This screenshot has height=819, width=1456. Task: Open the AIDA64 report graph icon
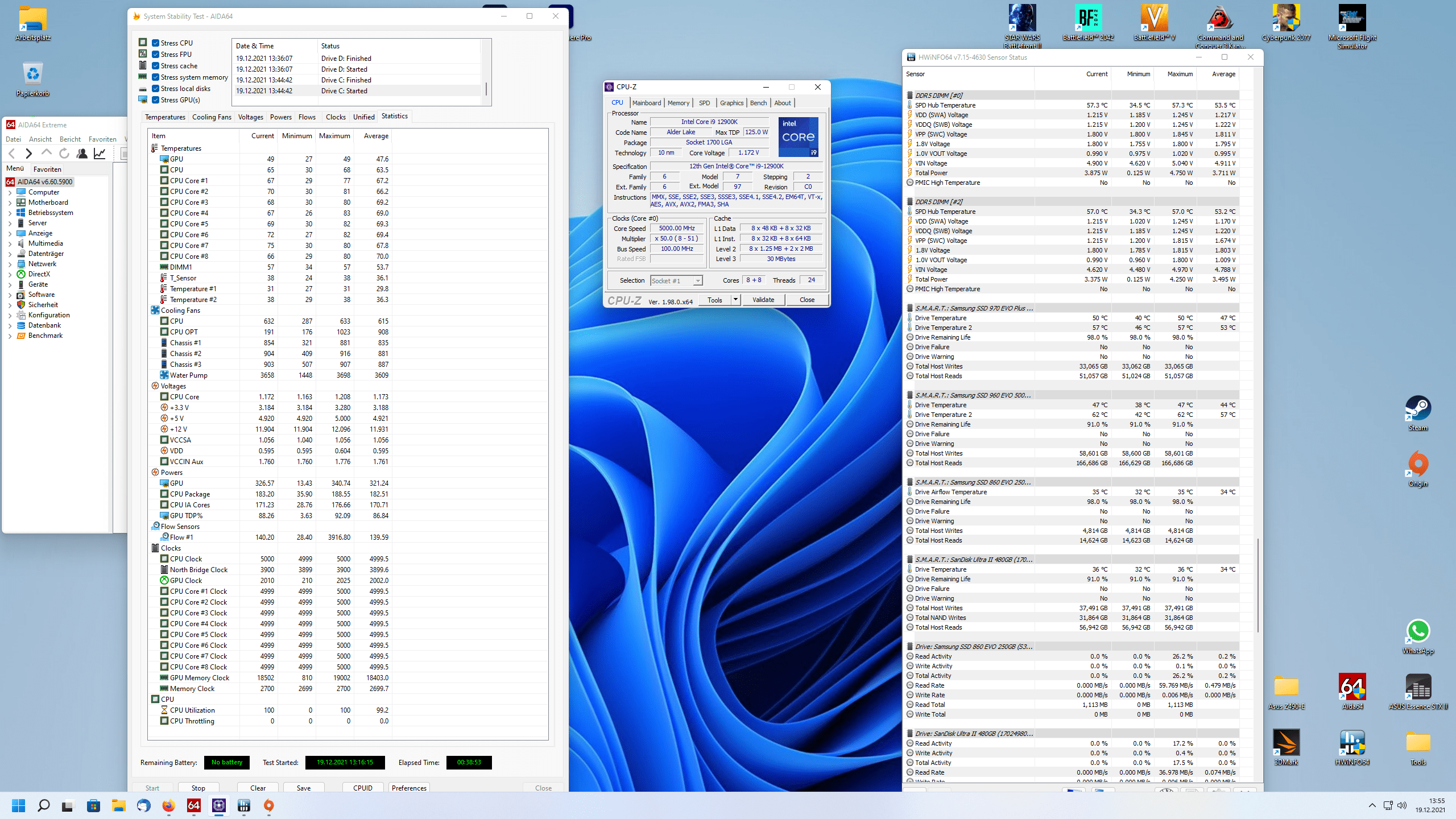pos(100,153)
